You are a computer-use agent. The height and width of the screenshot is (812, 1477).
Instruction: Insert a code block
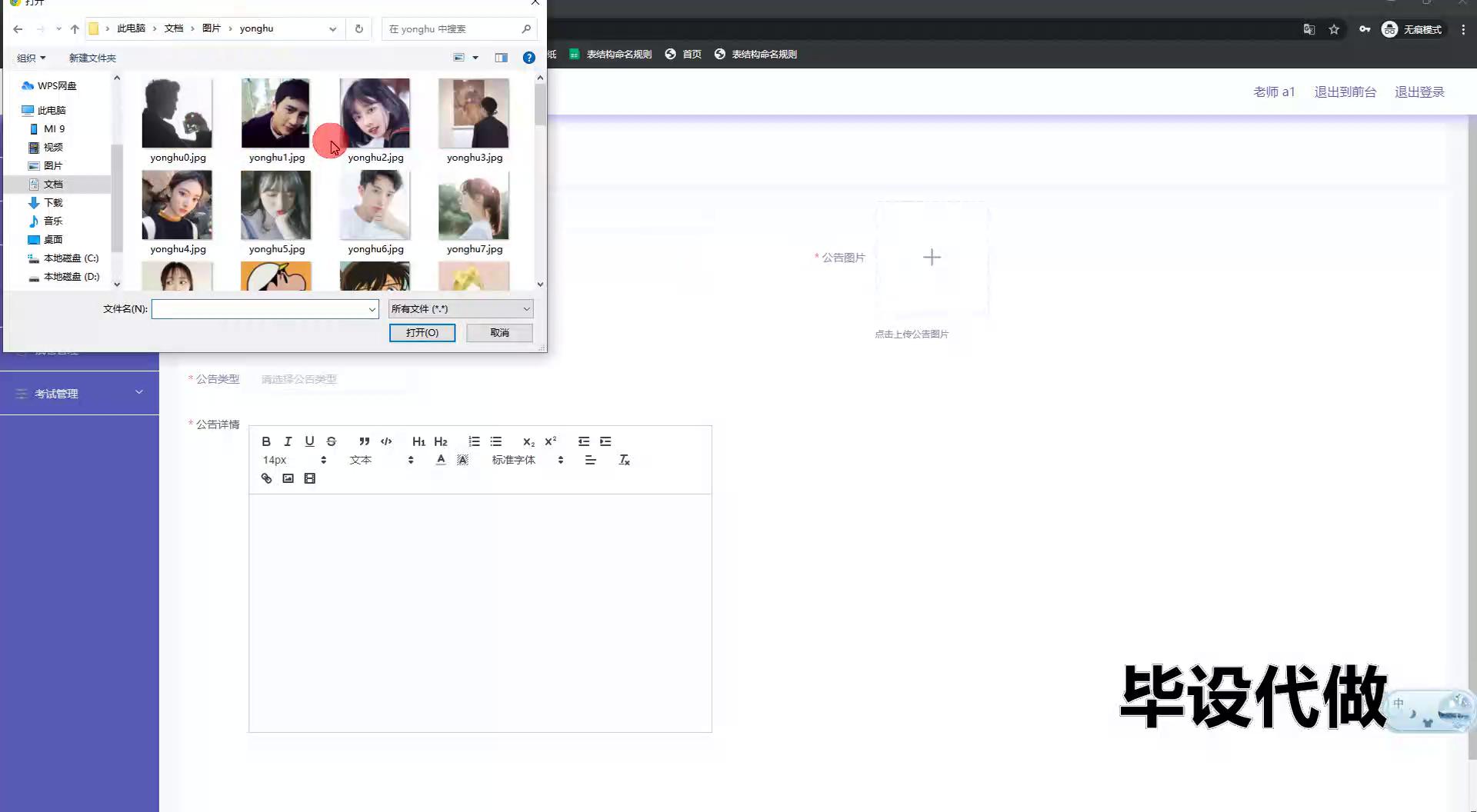(386, 441)
